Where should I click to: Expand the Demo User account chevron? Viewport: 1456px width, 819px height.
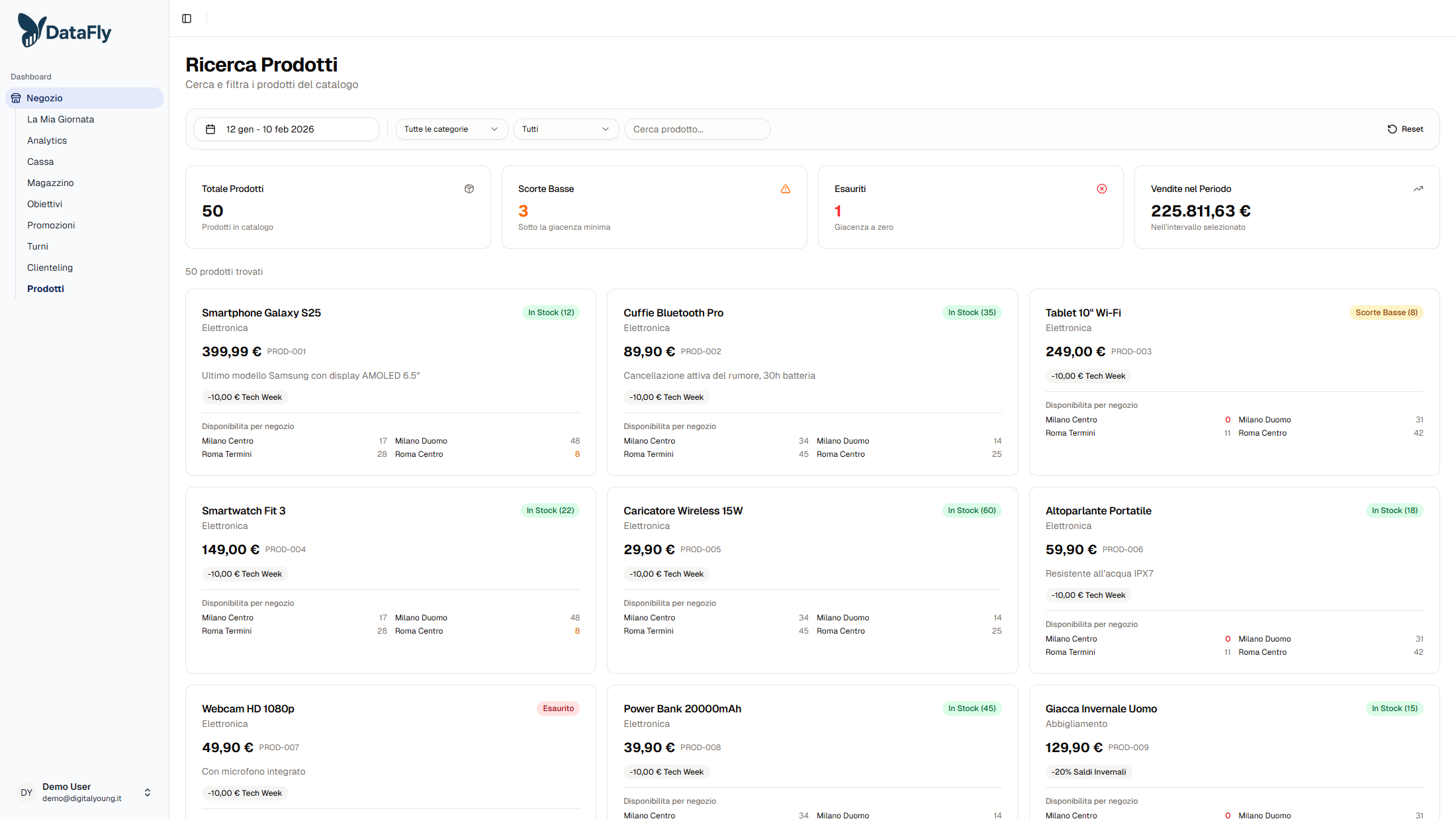147,792
